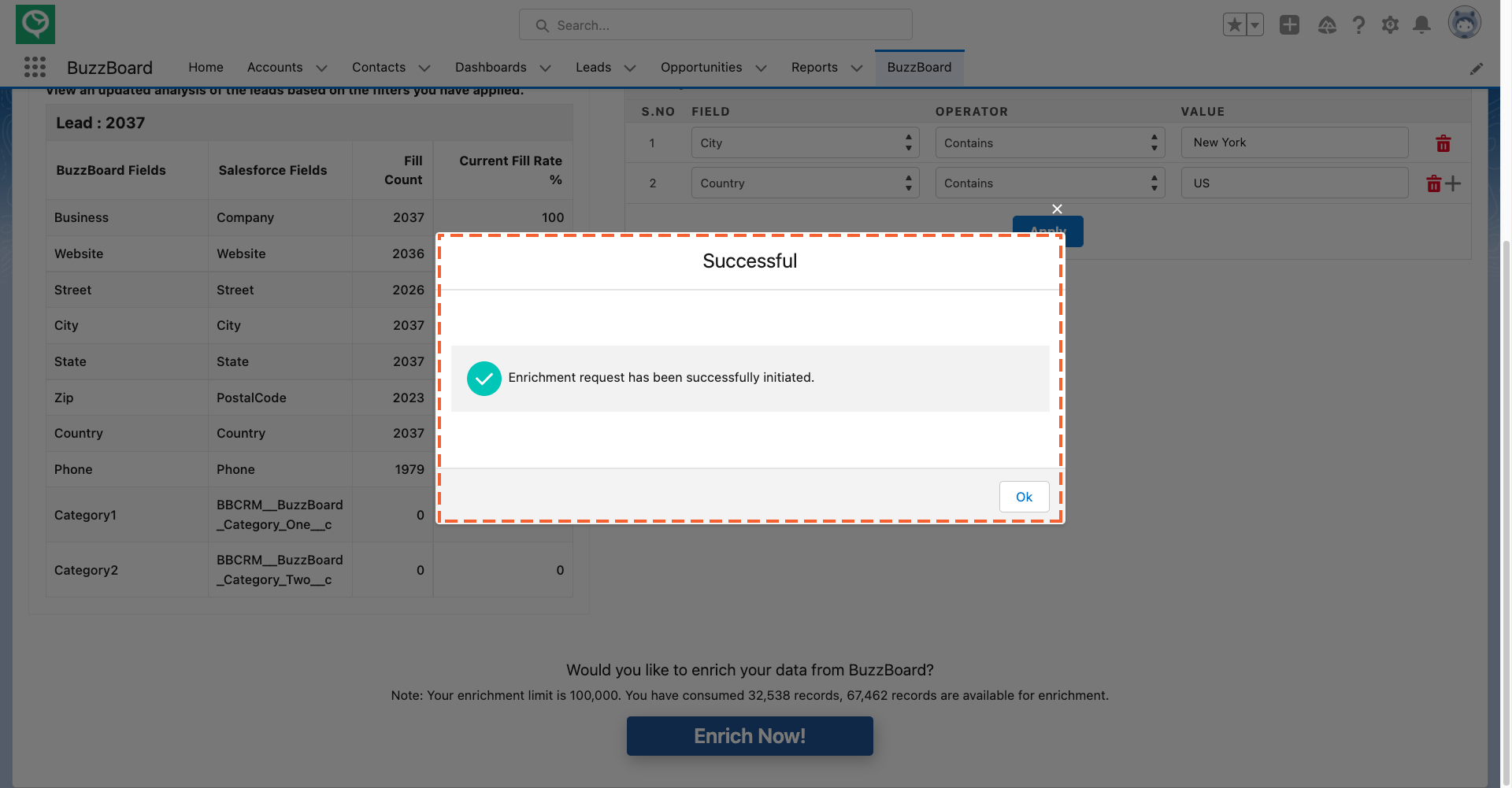Open Global Actions plus icon
This screenshot has height=788, width=1512.
pos(1289,25)
